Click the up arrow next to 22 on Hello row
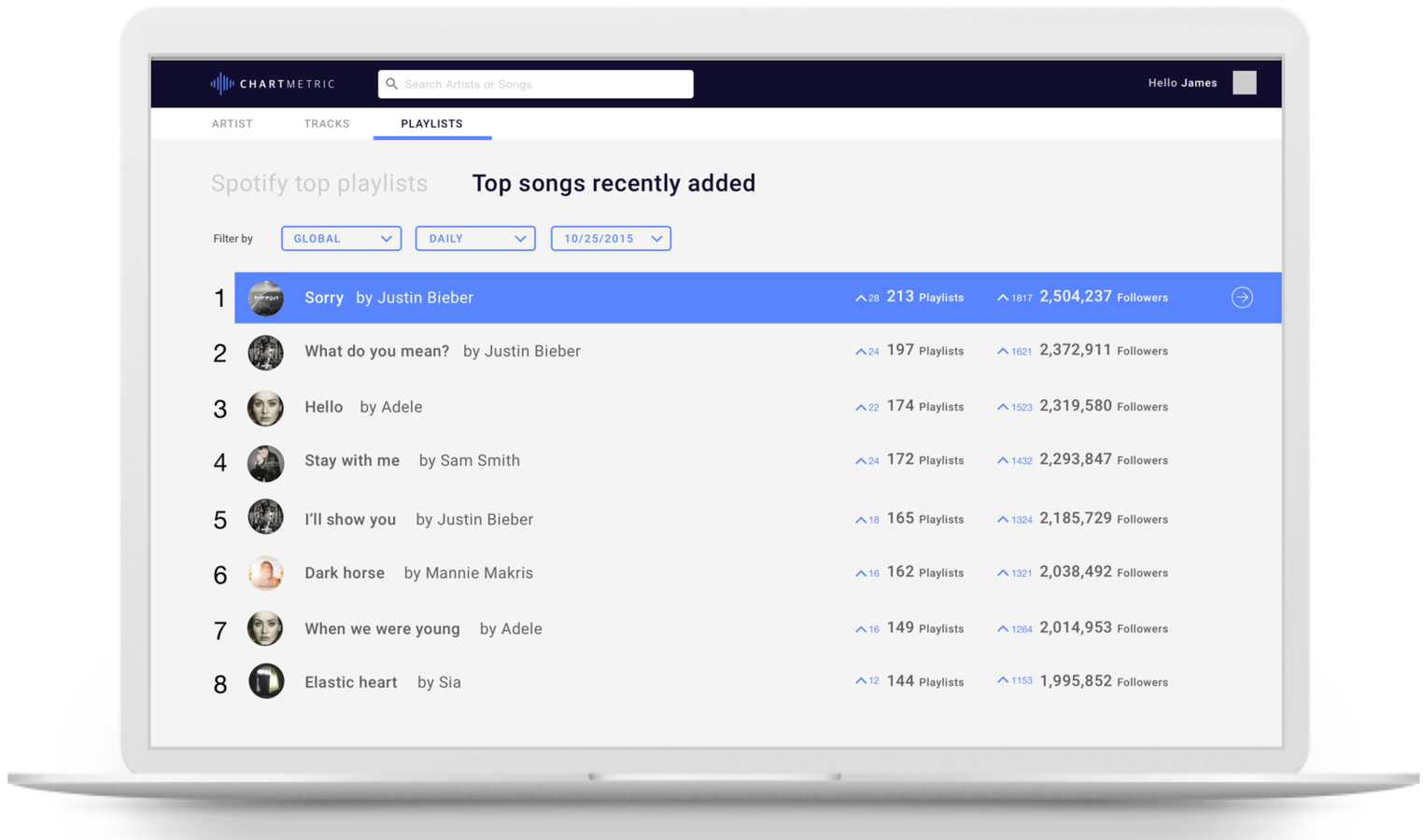Viewport: 1425px width, 840px height. pos(860,408)
